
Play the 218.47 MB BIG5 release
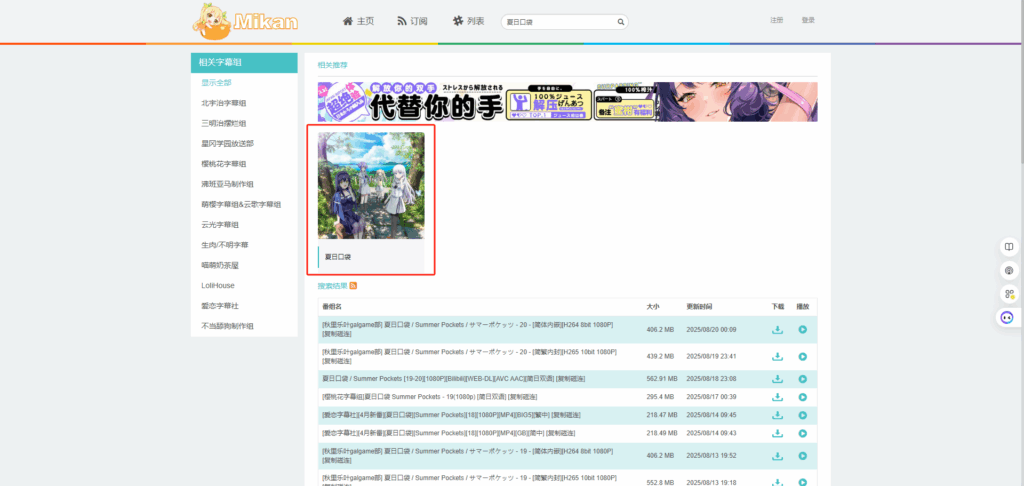pyautogui.click(x=803, y=415)
